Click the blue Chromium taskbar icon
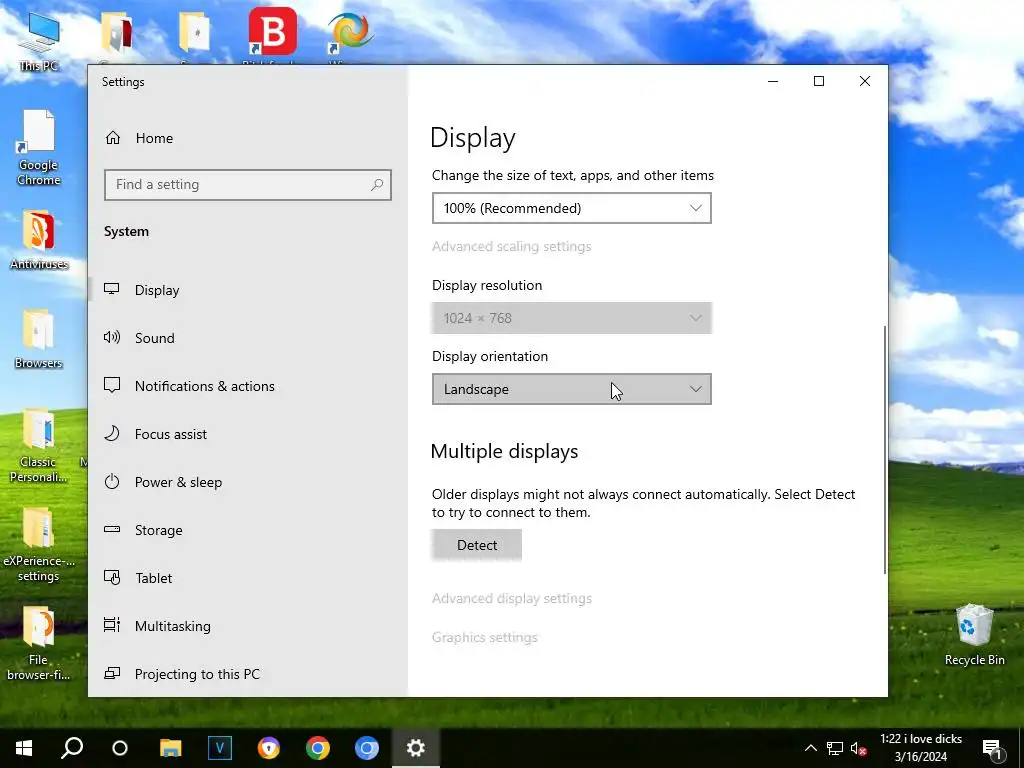 click(x=367, y=748)
